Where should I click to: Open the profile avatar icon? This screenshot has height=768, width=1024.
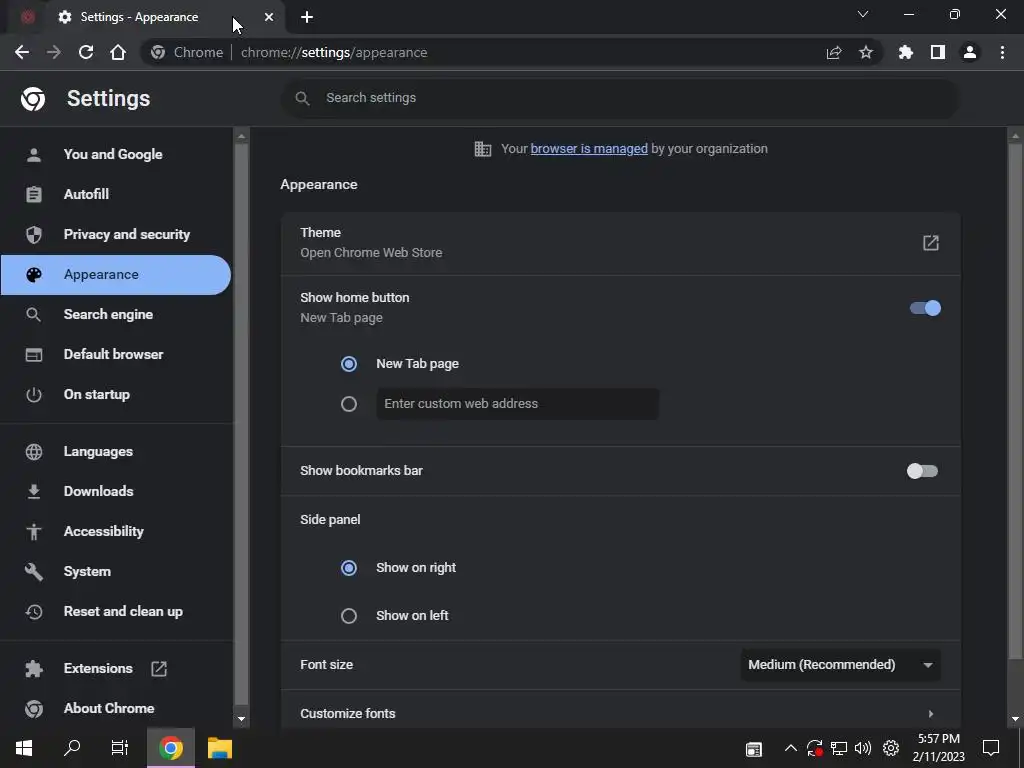[x=970, y=52]
